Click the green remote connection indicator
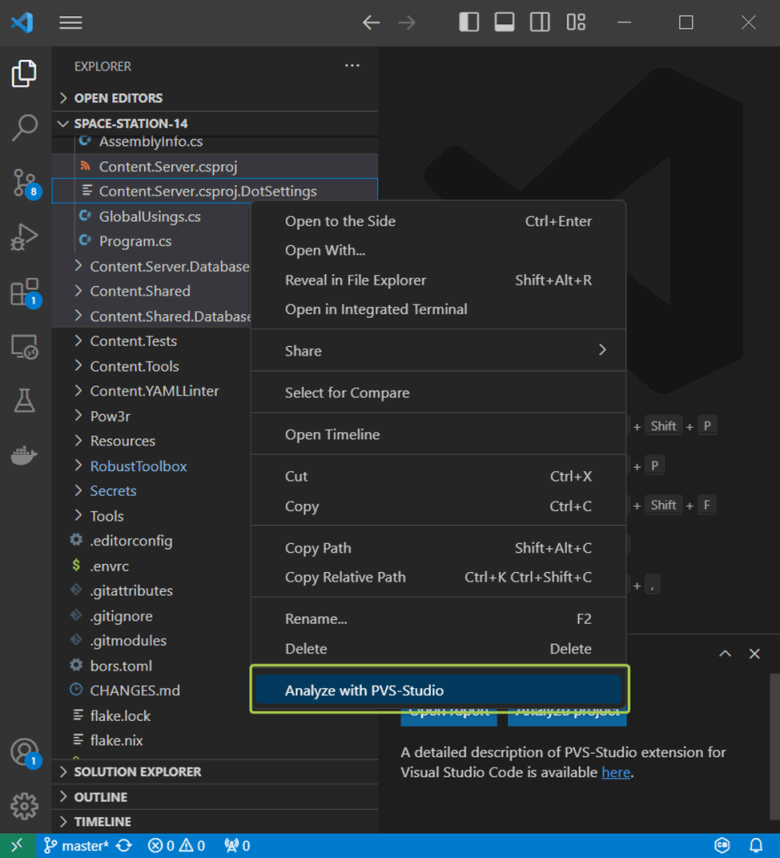780x858 pixels. (16, 845)
